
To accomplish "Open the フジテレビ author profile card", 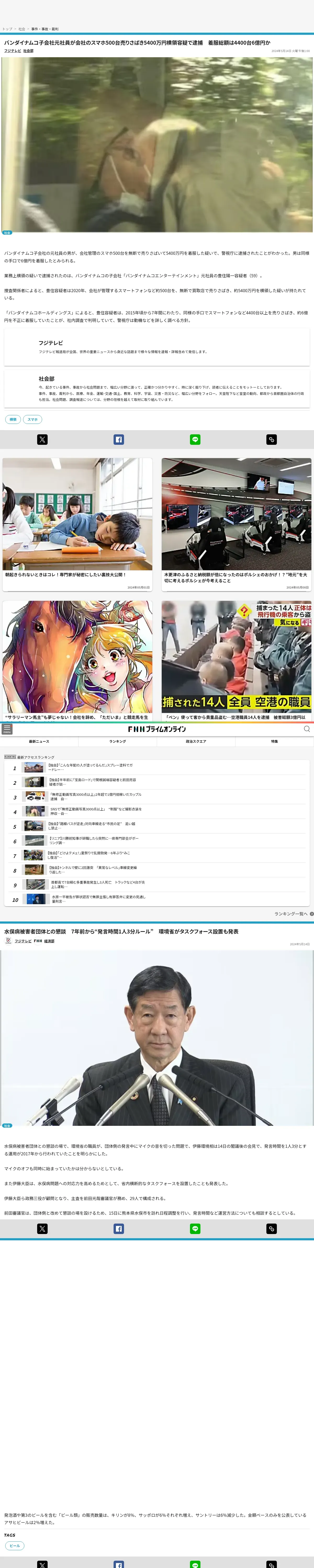I will coord(157,347).
